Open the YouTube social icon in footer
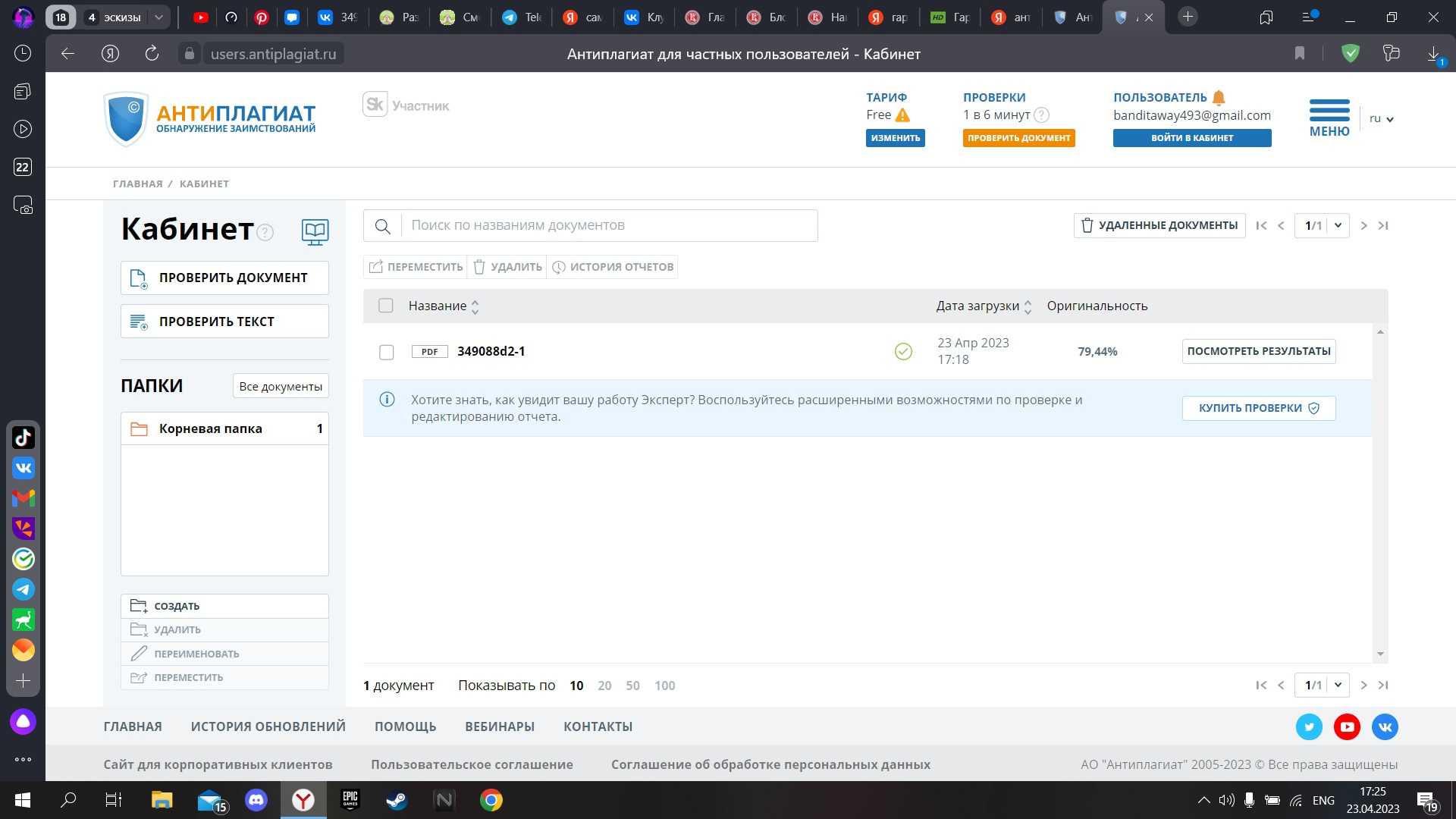1456x819 pixels. point(1347,726)
